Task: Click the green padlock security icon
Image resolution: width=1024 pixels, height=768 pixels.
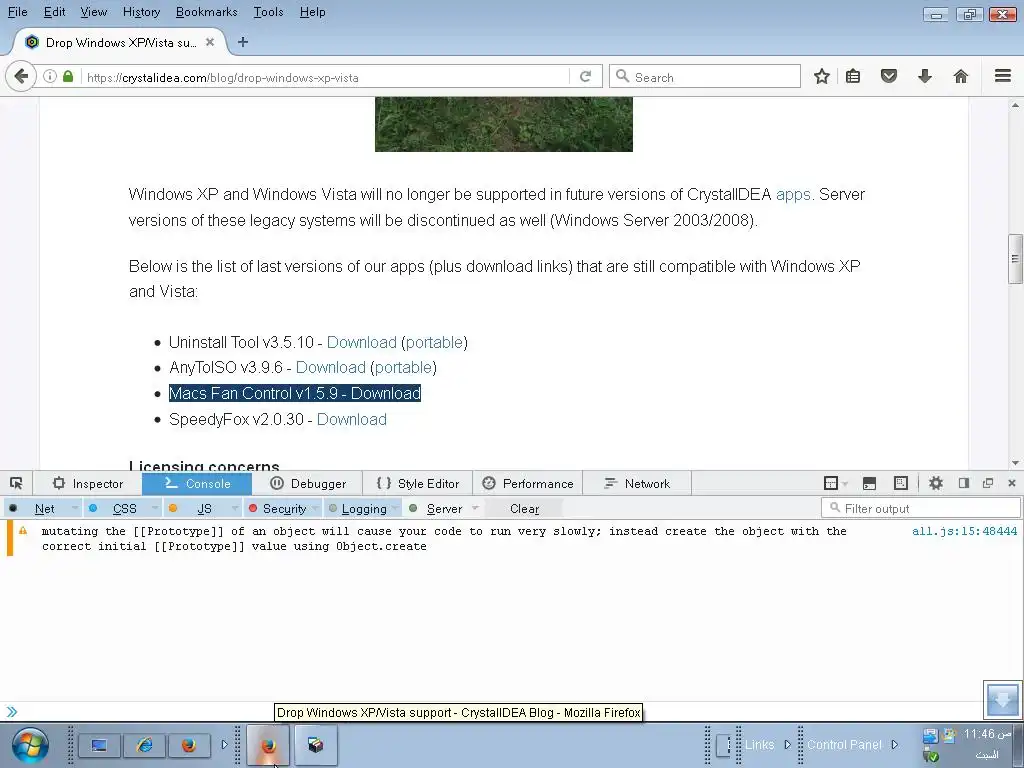Action: pyautogui.click(x=68, y=76)
